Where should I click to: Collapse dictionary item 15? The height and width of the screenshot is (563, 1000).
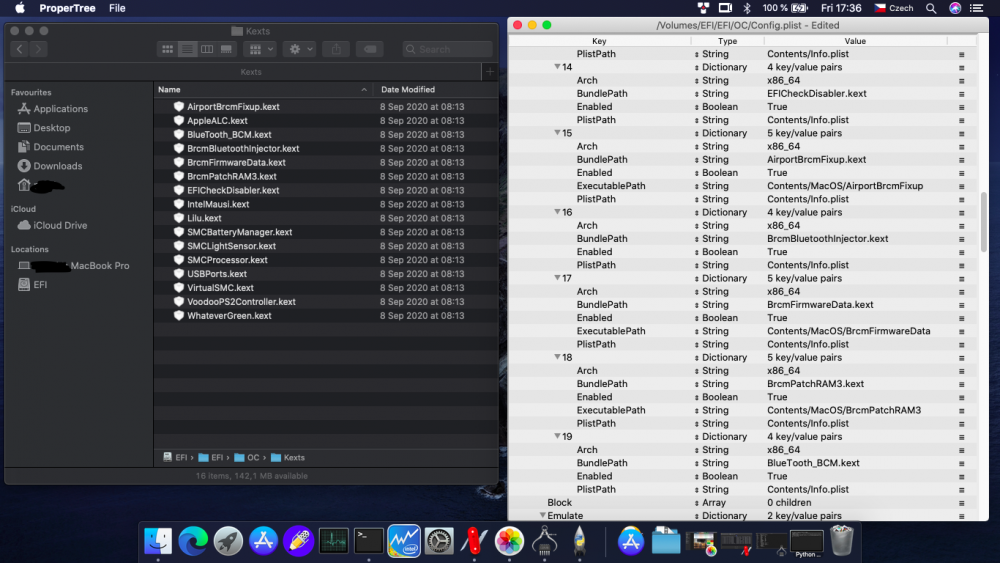pyautogui.click(x=557, y=133)
